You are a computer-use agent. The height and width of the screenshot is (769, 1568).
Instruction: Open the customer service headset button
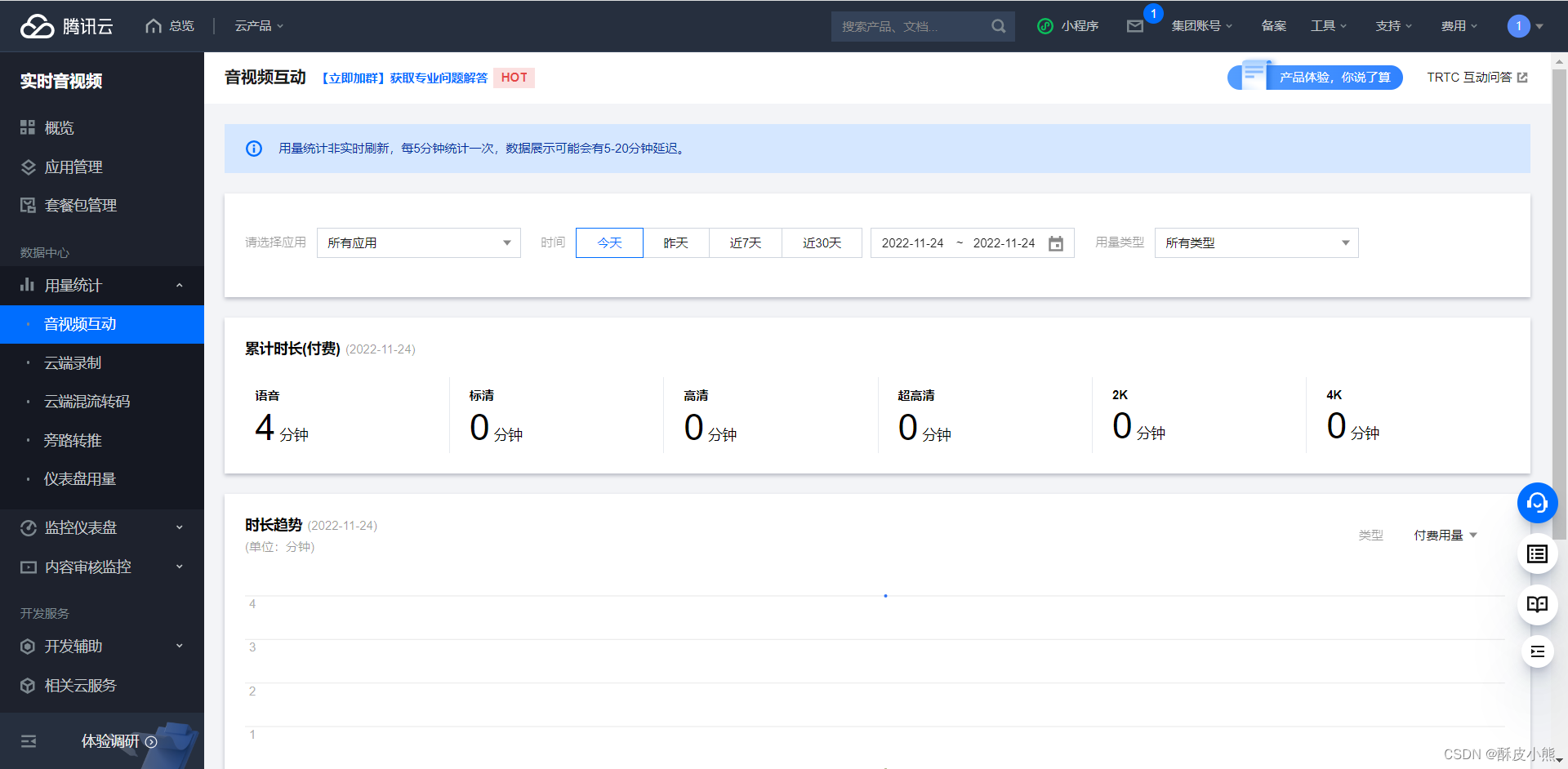(x=1537, y=503)
